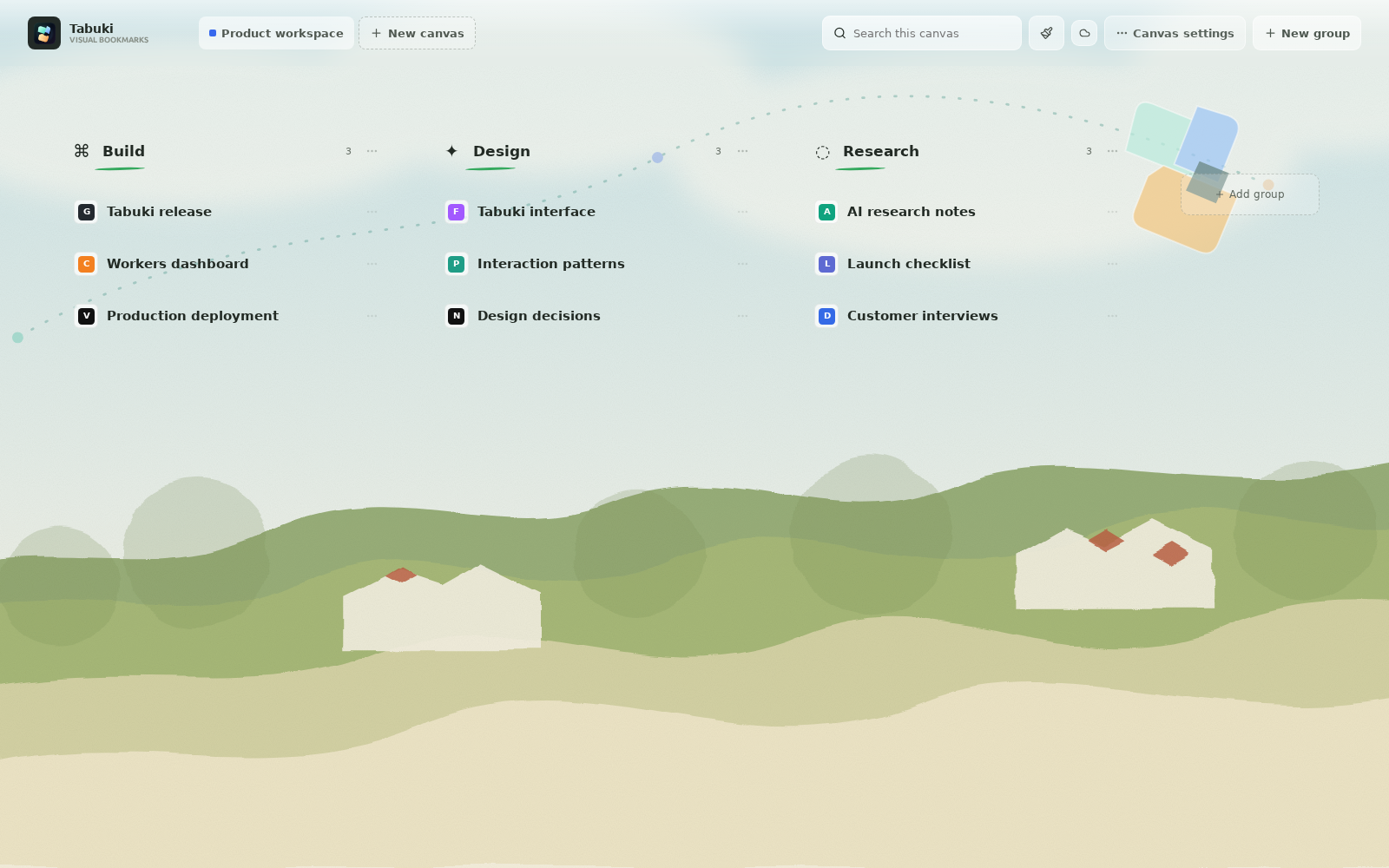Click the Design group sparkle icon

pyautogui.click(x=451, y=151)
